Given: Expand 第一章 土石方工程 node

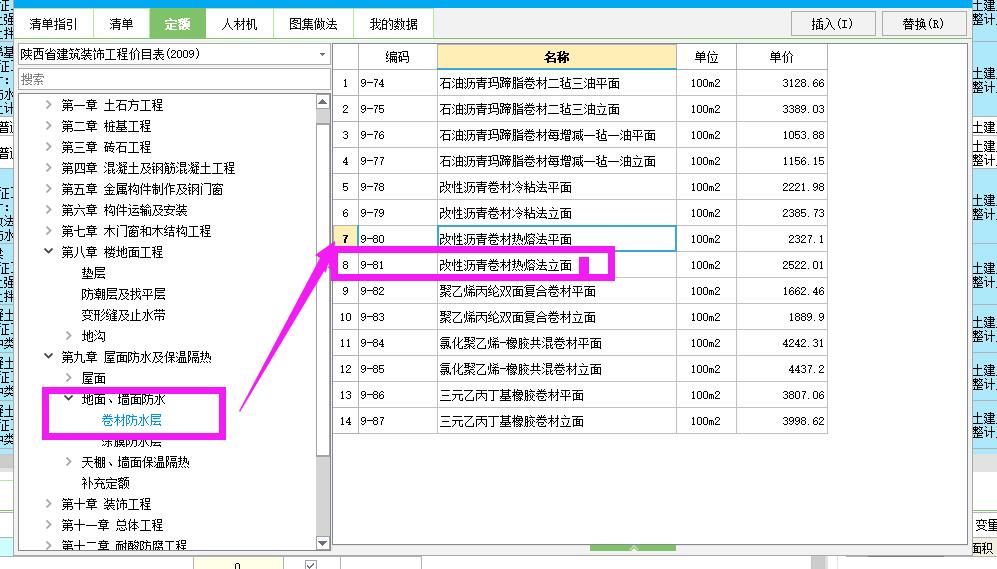Looking at the screenshot, I should point(48,105).
